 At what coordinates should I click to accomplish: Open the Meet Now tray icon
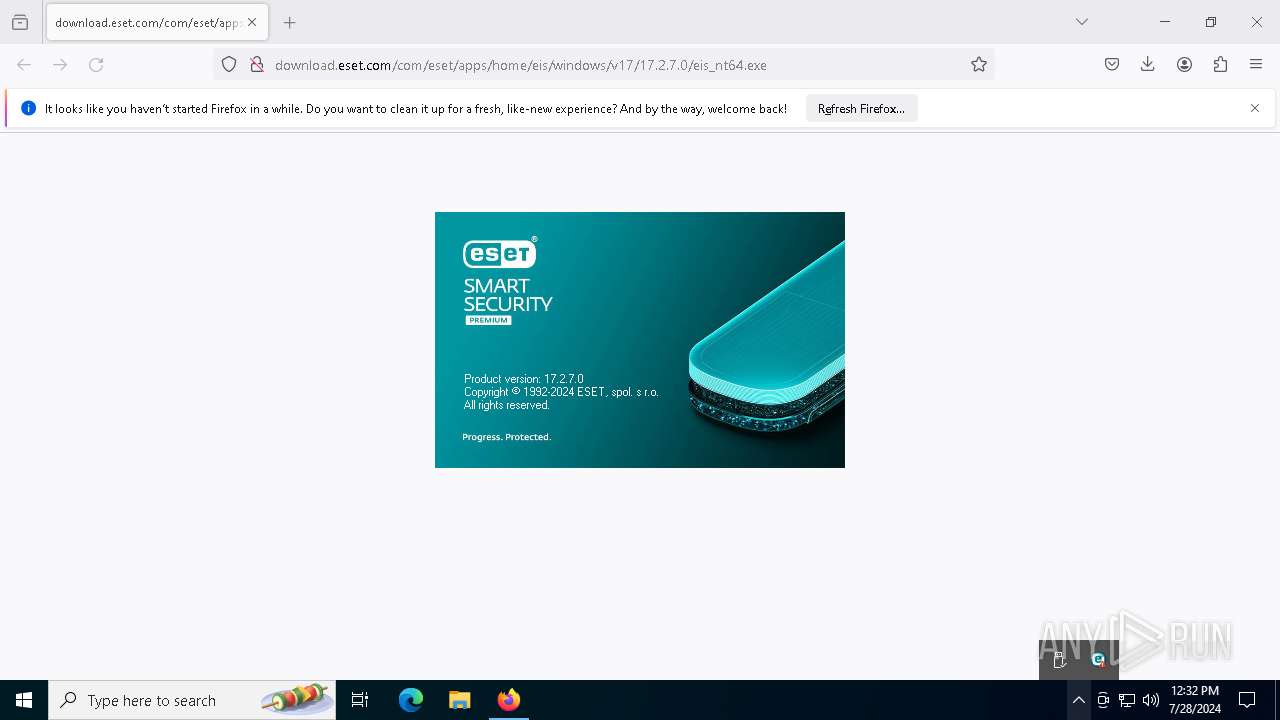tap(1103, 700)
